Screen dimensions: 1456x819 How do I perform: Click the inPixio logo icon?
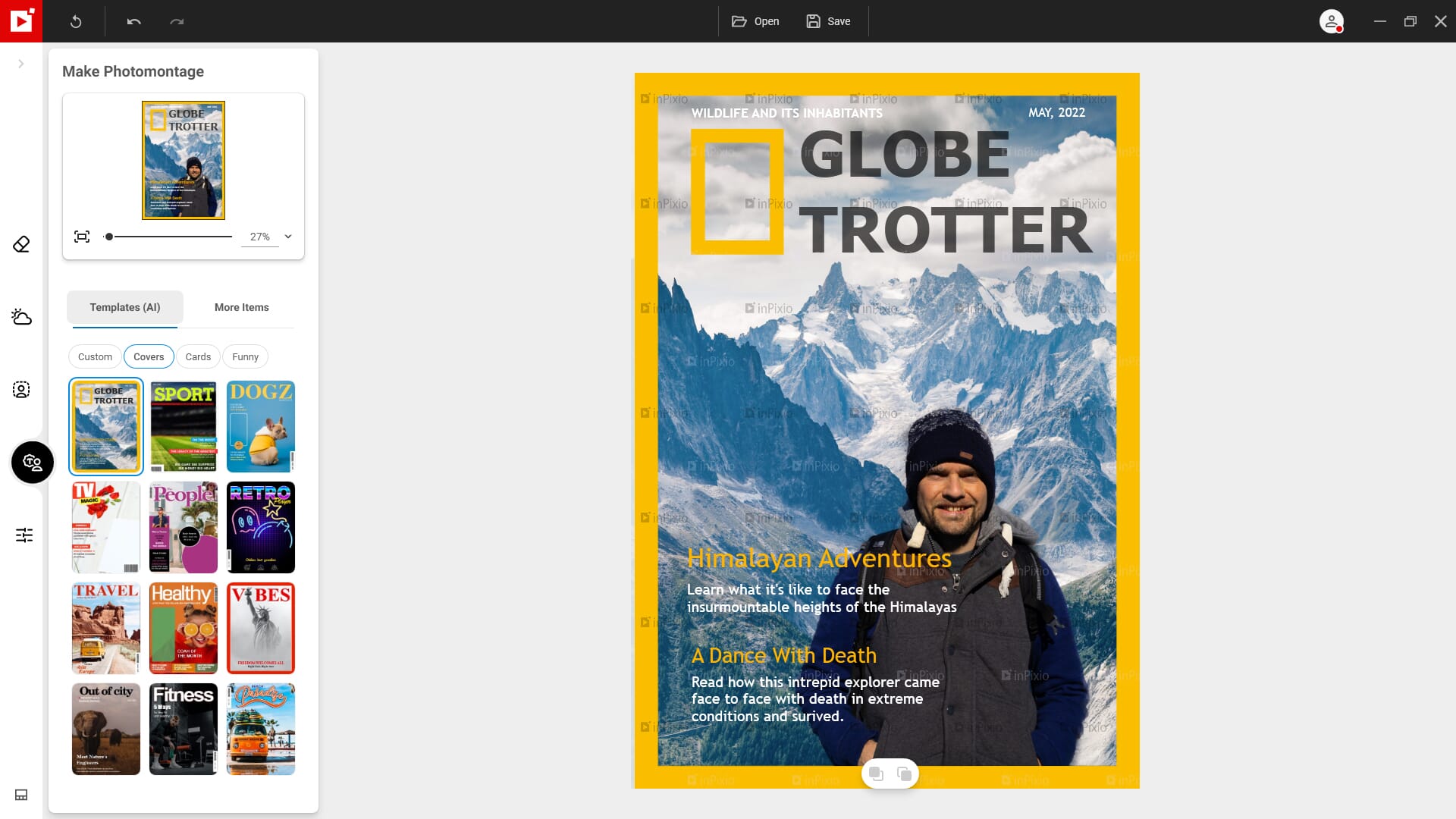[21, 21]
